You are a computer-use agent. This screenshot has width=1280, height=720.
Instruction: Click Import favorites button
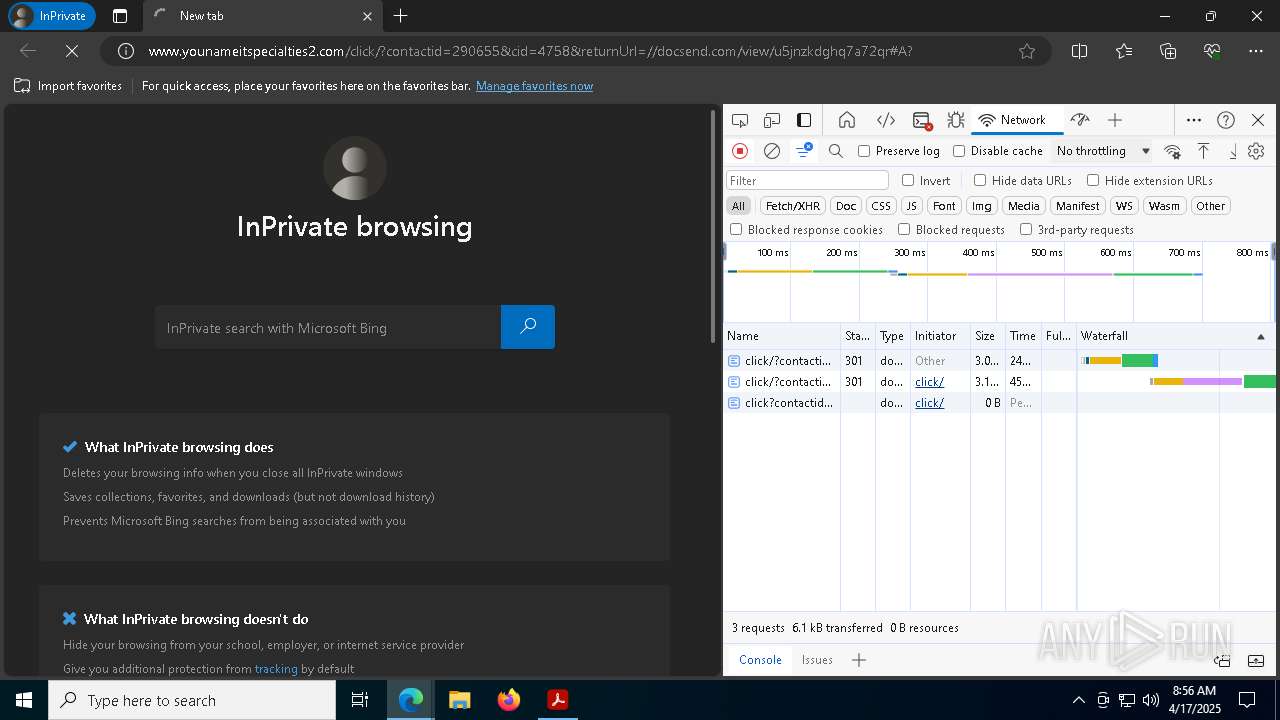(x=68, y=86)
